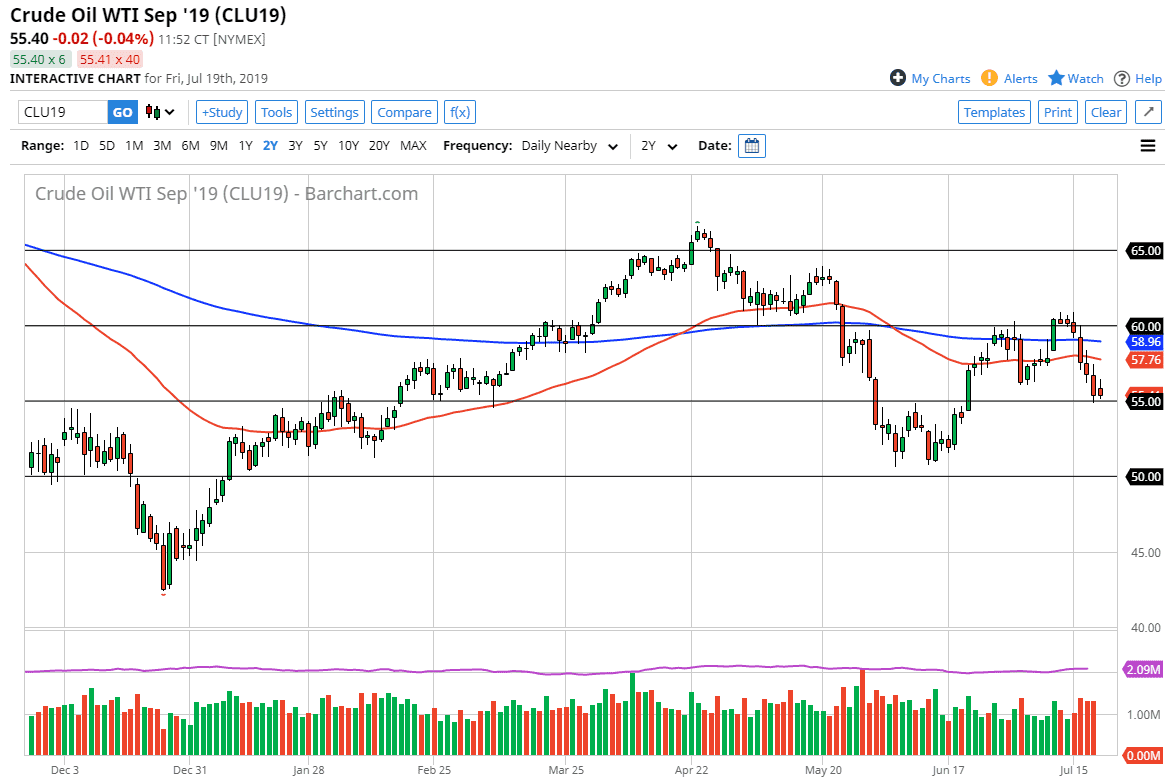
Task: Open the calendar date picker icon
Action: 752,146
